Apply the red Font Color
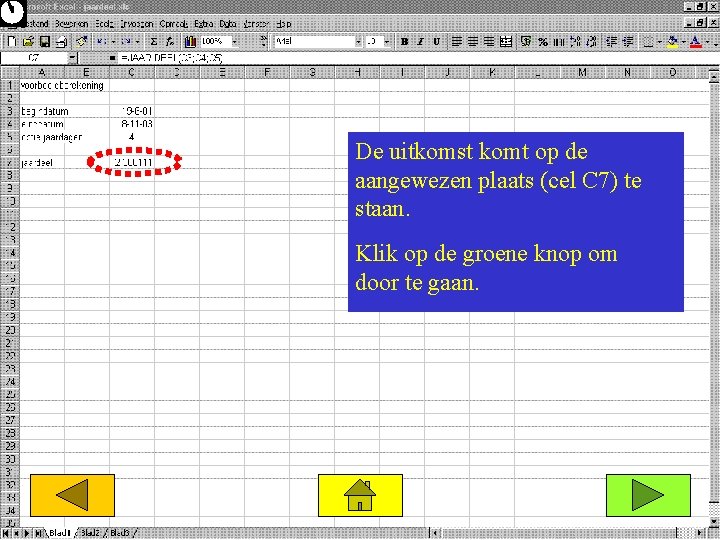 696,42
